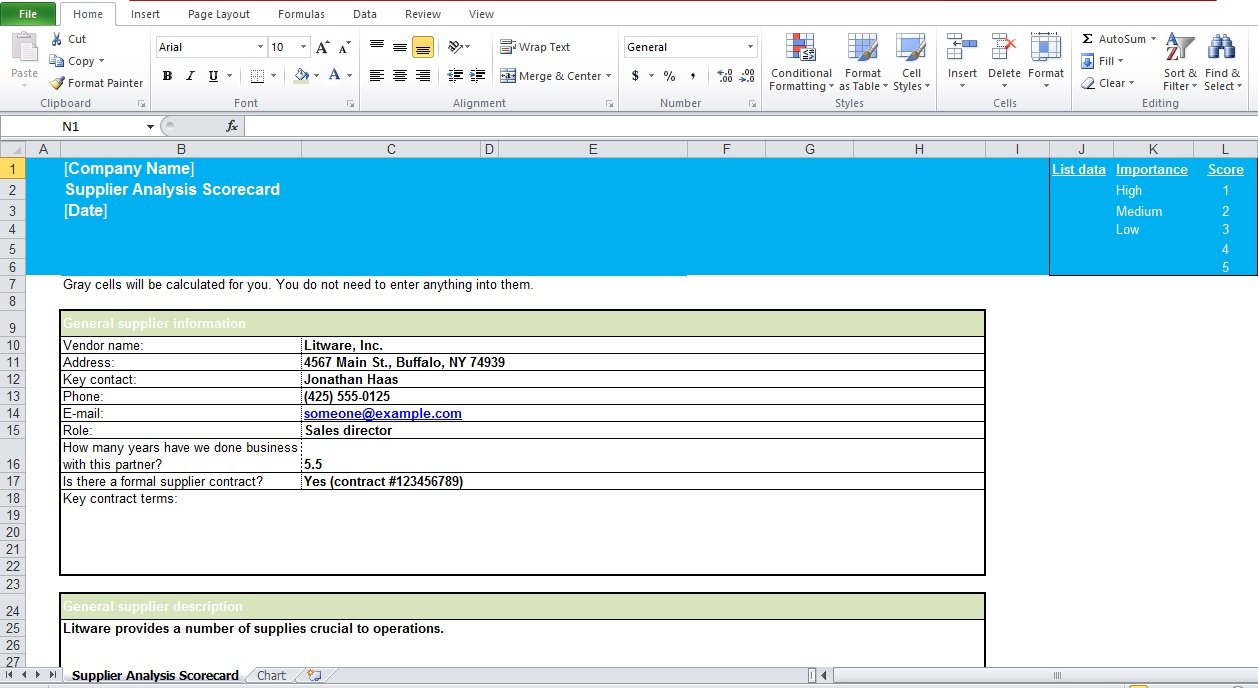Switch to the Page Layout tab
Image resolution: width=1258 pixels, height=688 pixels.
[x=219, y=14]
